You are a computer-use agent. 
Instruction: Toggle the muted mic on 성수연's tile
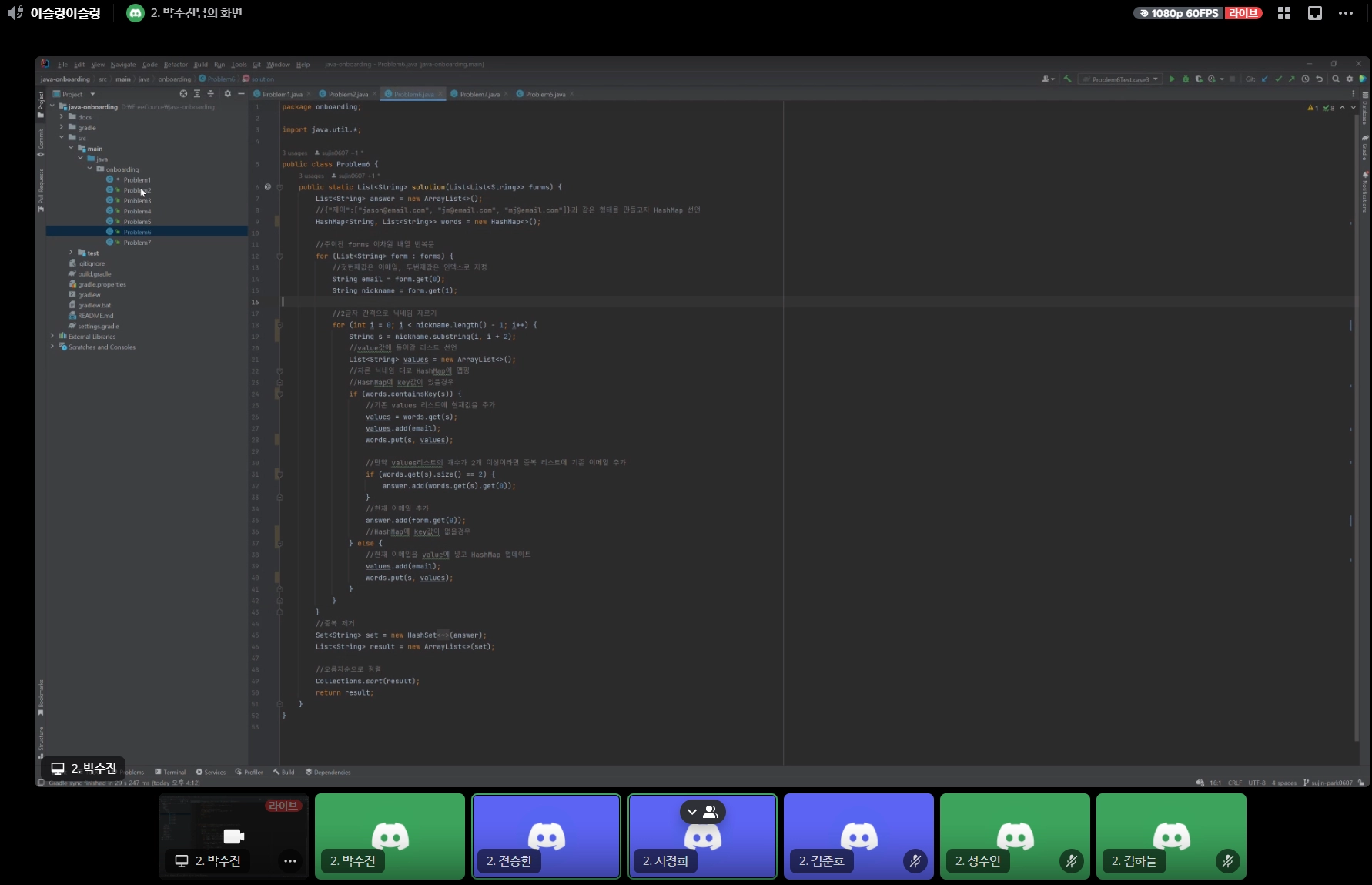pyautogui.click(x=1071, y=861)
